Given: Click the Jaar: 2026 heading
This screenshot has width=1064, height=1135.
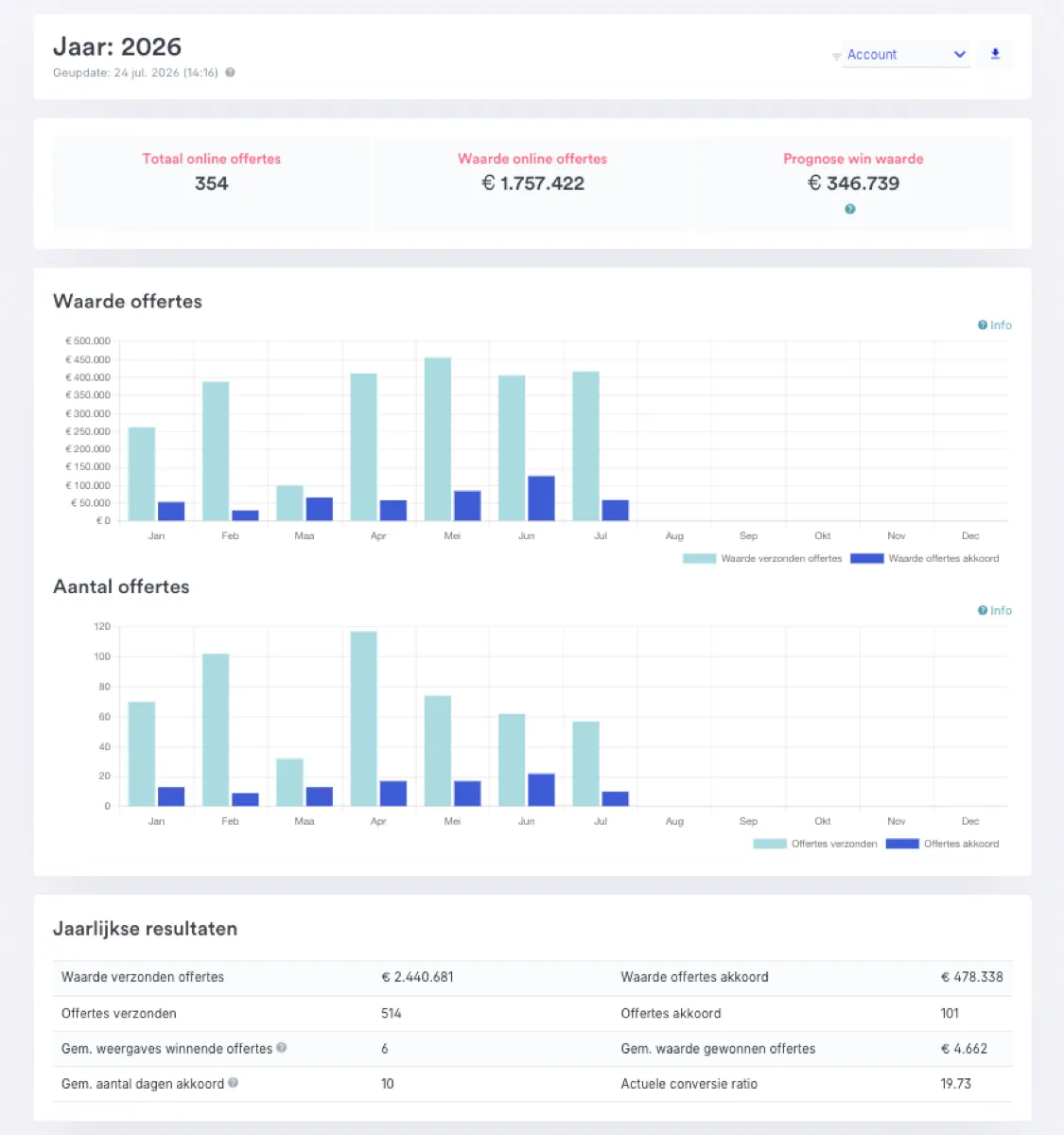Looking at the screenshot, I should click(117, 46).
